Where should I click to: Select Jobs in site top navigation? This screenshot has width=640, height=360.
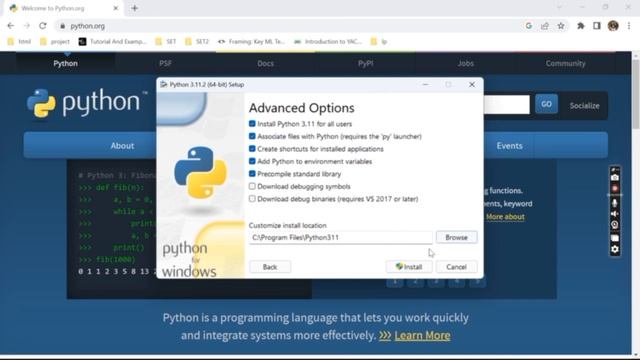pos(465,63)
